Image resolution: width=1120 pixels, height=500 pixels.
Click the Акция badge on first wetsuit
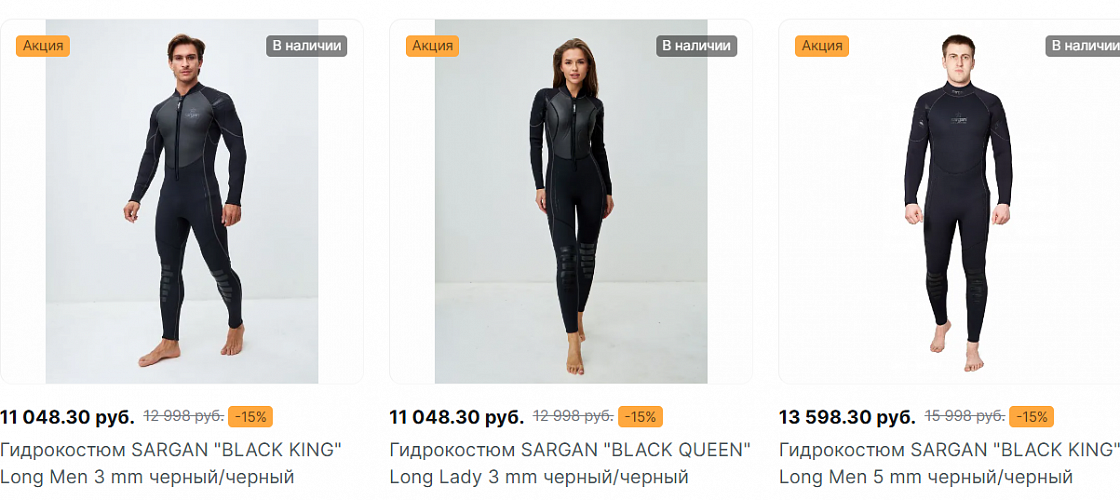(x=43, y=46)
